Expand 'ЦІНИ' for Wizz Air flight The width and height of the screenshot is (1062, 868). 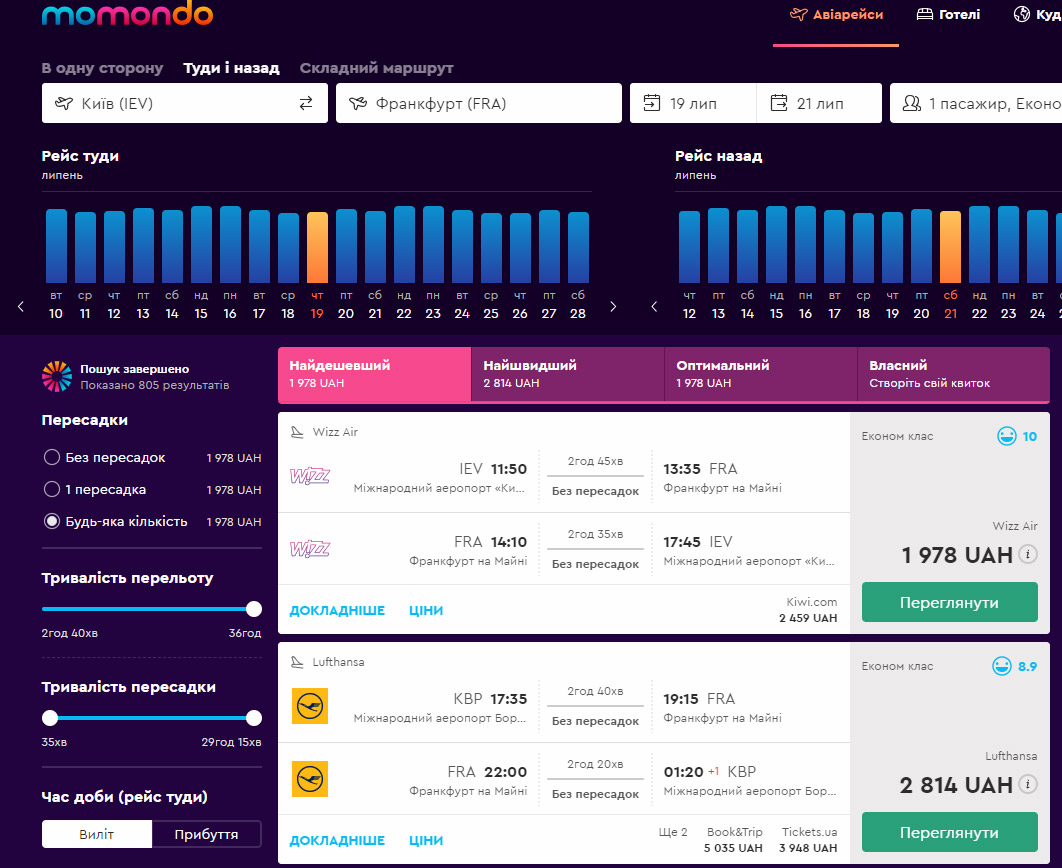[x=426, y=610]
